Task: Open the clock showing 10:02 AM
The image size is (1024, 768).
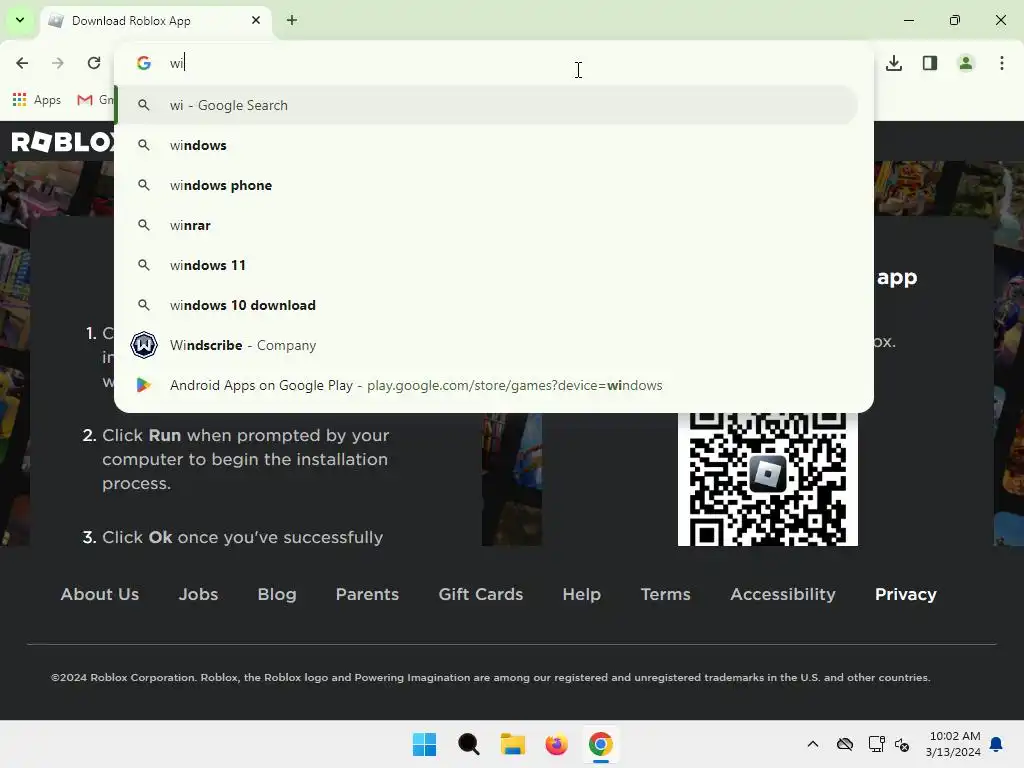Action: pyautogui.click(x=953, y=744)
